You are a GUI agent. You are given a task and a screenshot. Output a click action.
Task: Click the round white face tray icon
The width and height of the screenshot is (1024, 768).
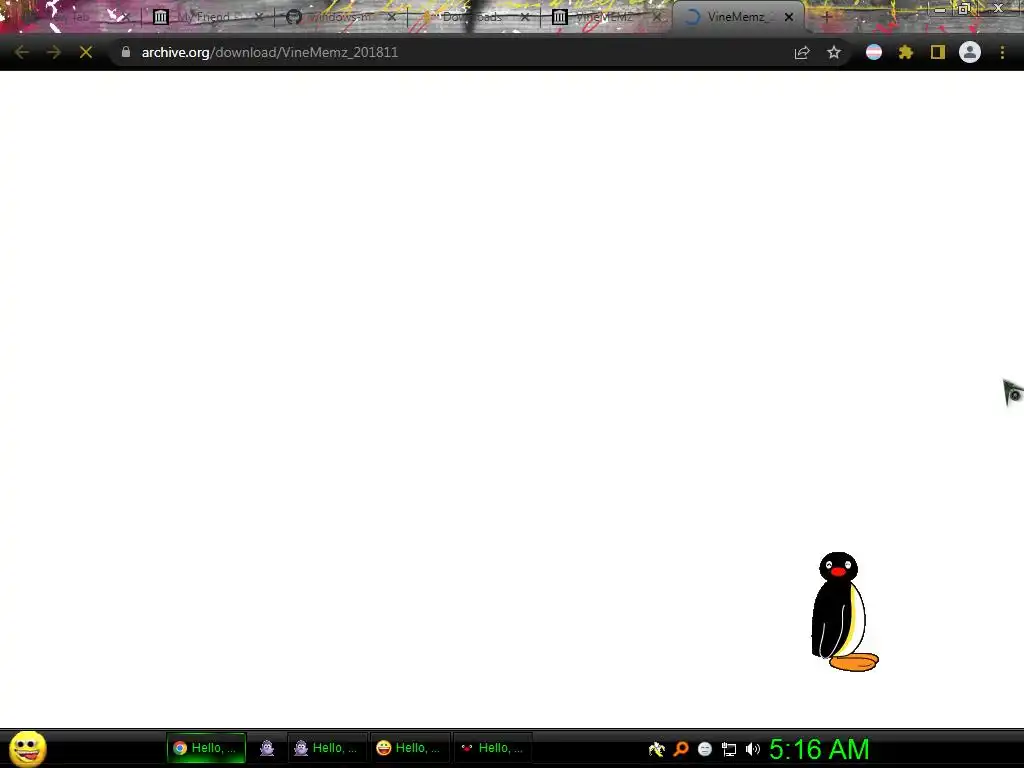(x=705, y=749)
